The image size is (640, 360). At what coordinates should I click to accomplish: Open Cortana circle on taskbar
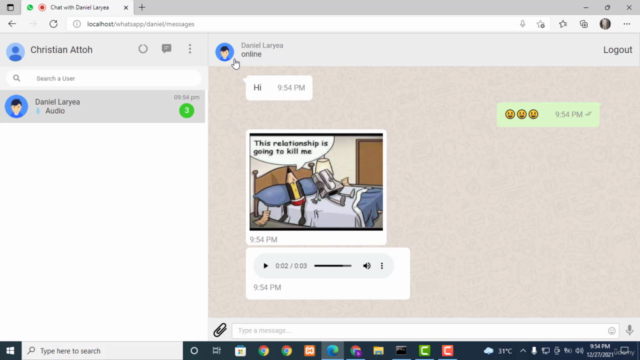pyautogui.click(x=194, y=351)
